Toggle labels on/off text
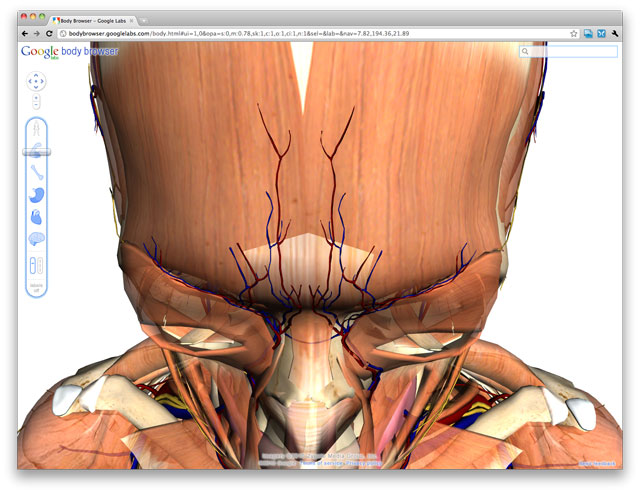This screenshot has width=640, height=493. [36, 288]
